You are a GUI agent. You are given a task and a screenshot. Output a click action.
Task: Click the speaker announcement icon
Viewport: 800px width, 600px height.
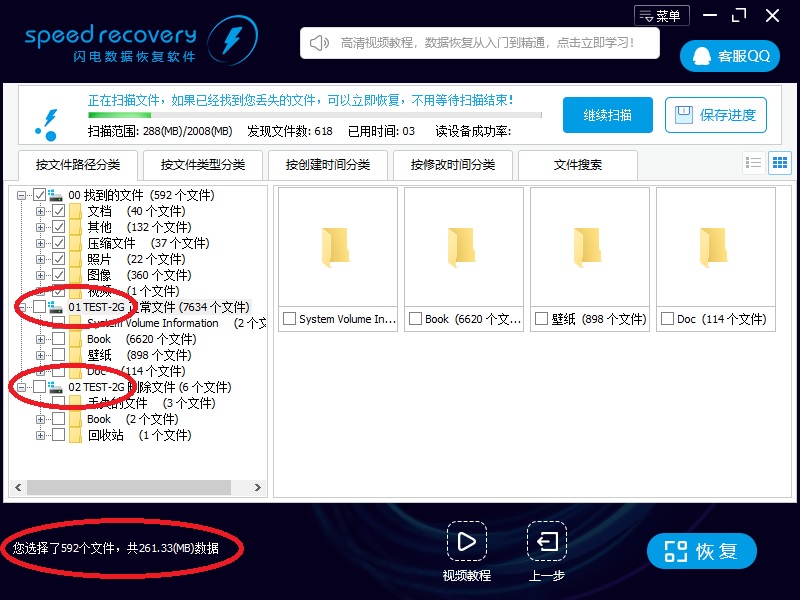click(319, 43)
